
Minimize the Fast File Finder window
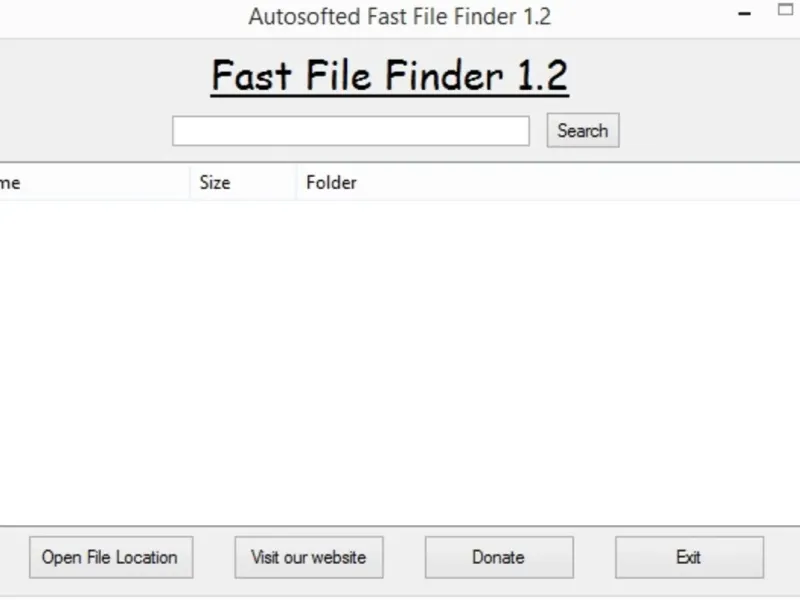[x=745, y=14]
